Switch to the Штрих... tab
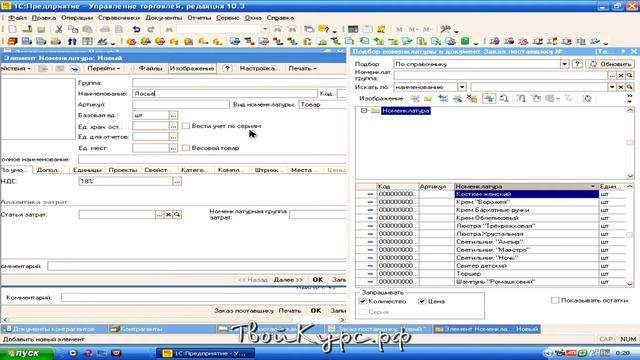This screenshot has width=640, height=360. pyautogui.click(x=267, y=170)
